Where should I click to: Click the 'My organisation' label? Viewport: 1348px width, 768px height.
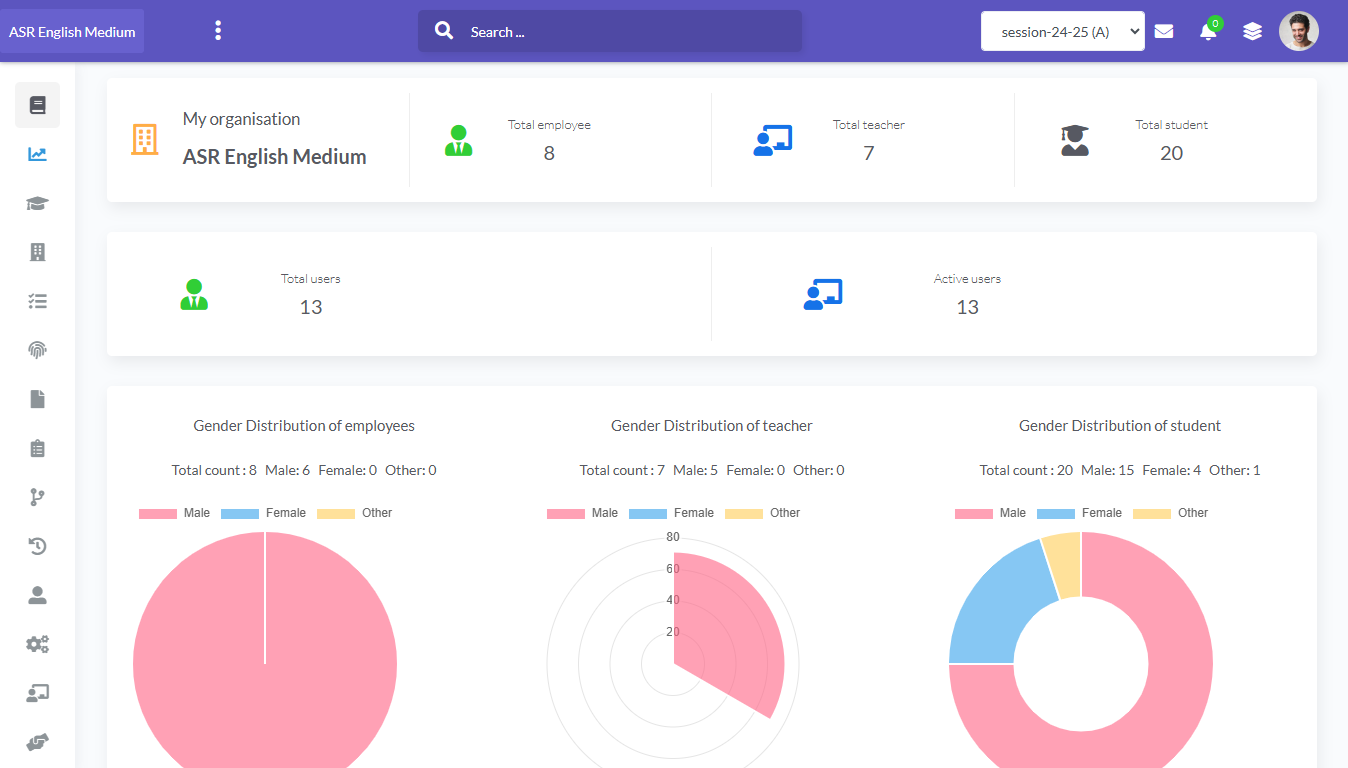coord(241,119)
